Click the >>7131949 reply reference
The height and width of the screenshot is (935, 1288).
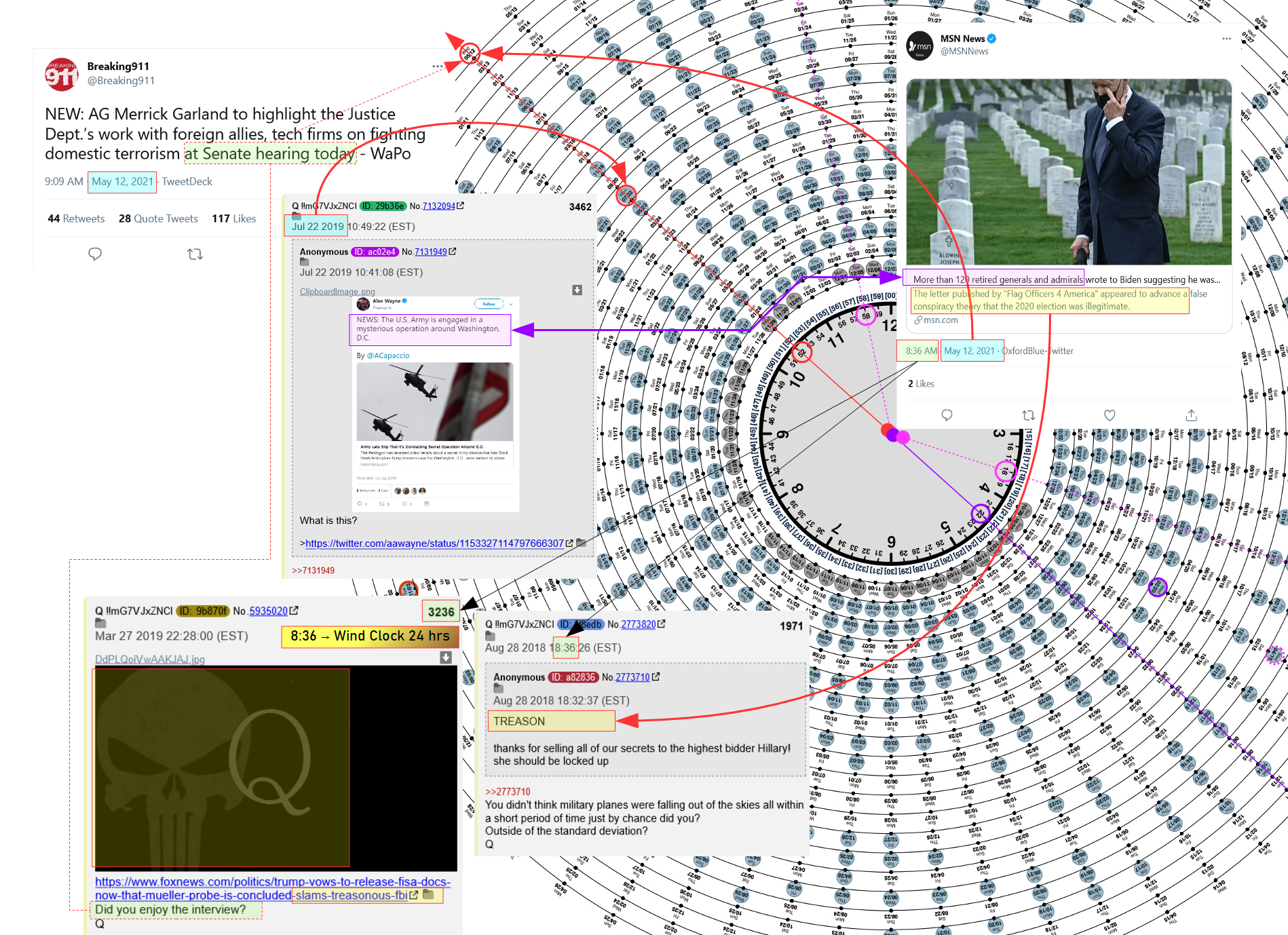(x=314, y=570)
